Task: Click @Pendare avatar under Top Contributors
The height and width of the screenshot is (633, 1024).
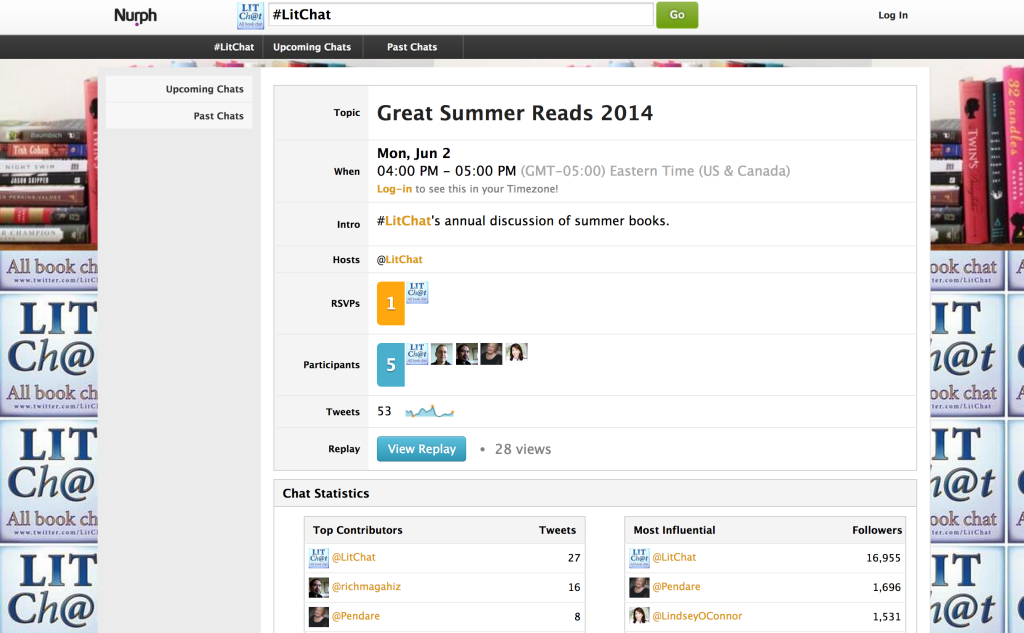Action: tap(319, 617)
